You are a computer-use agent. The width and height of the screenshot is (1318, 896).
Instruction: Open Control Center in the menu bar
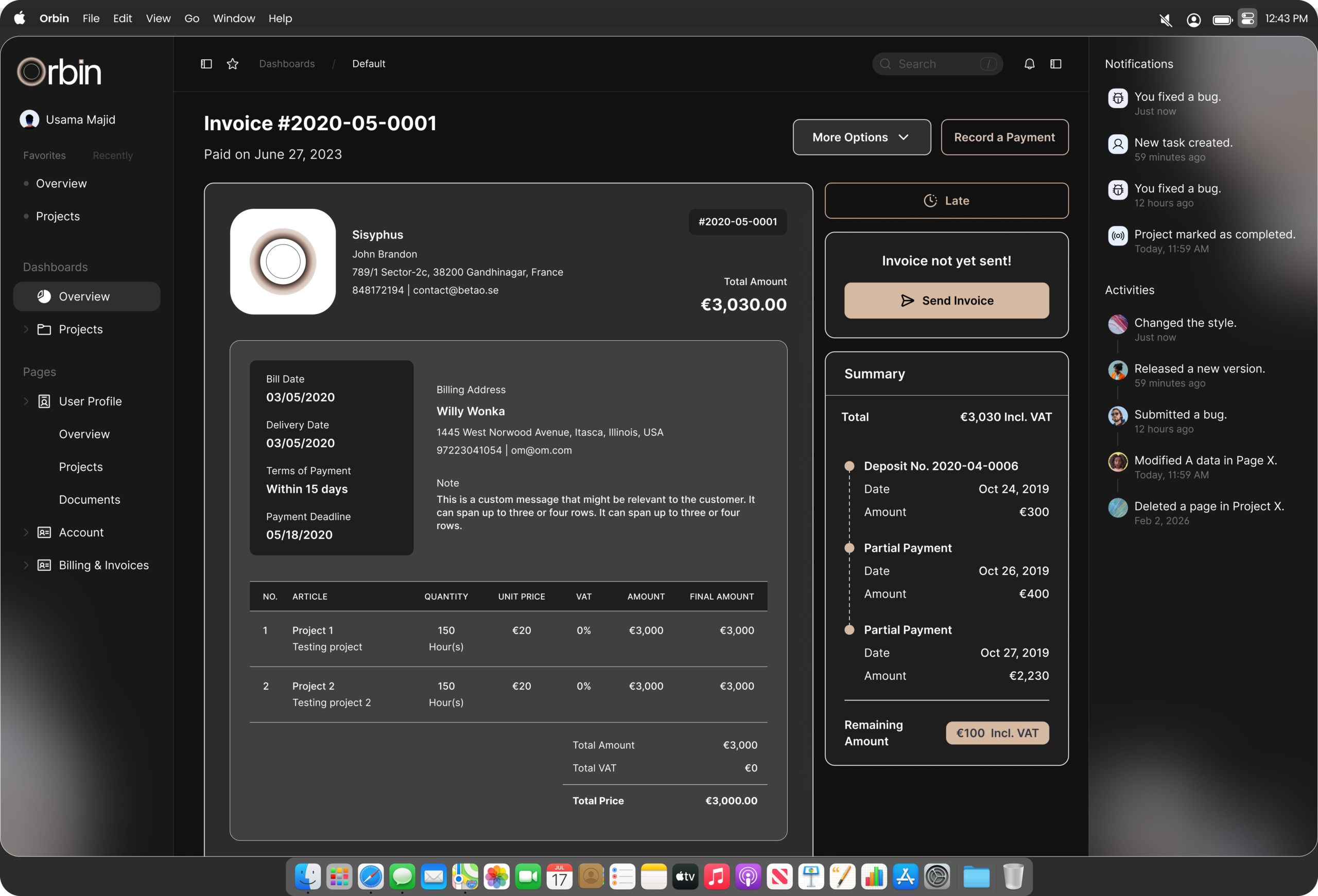click(1247, 19)
